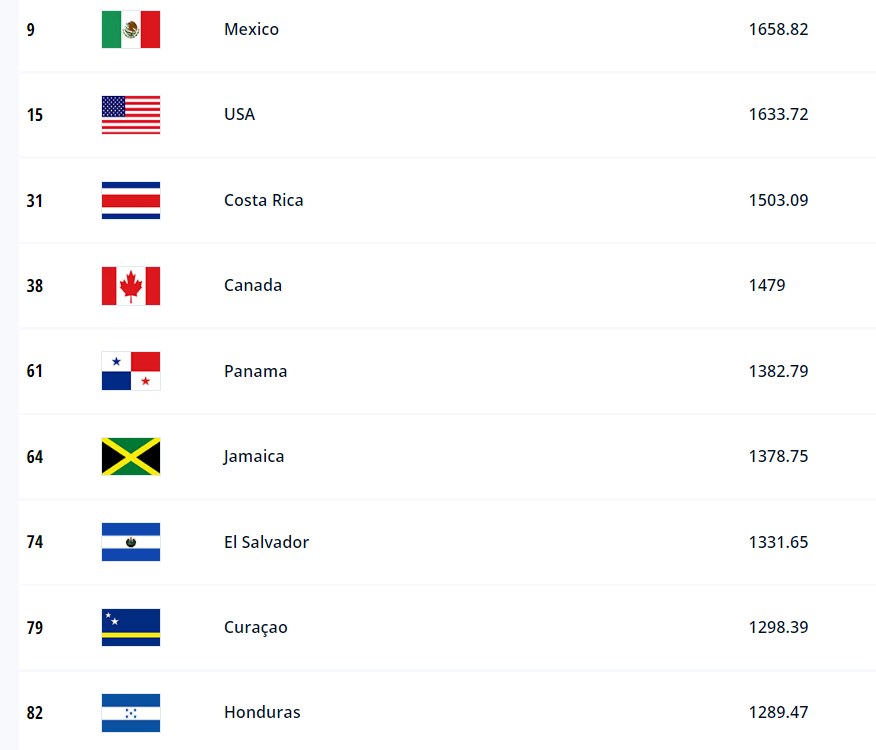
Task: Click Mexico's 1658.82 points value
Action: (x=778, y=29)
